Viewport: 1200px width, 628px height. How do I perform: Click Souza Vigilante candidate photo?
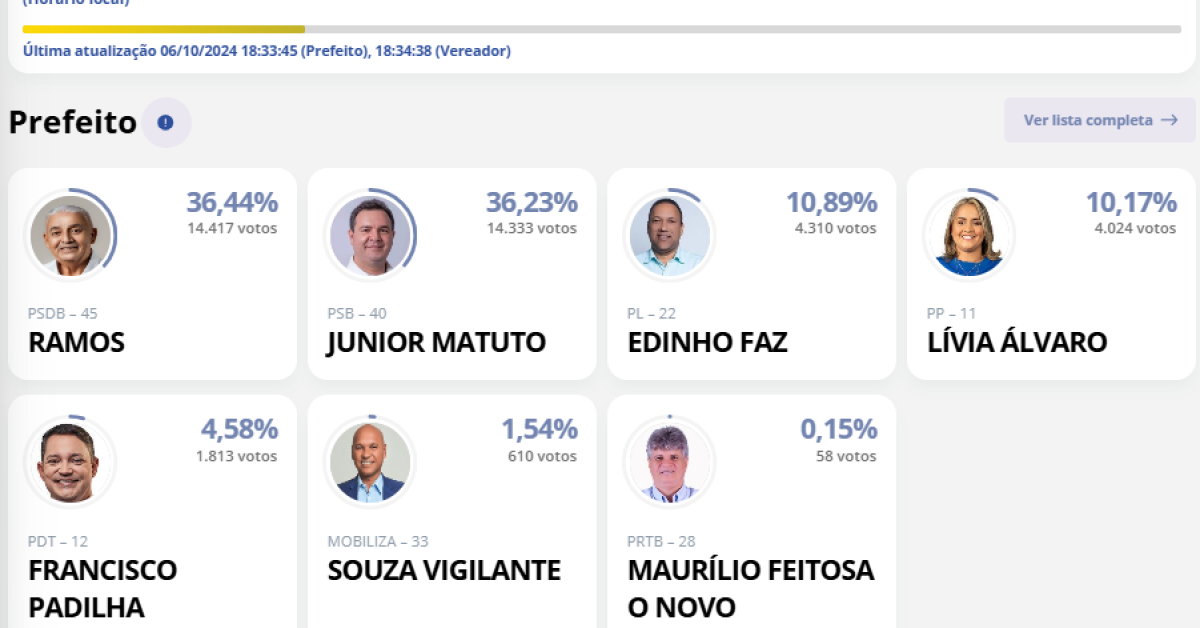pos(370,463)
